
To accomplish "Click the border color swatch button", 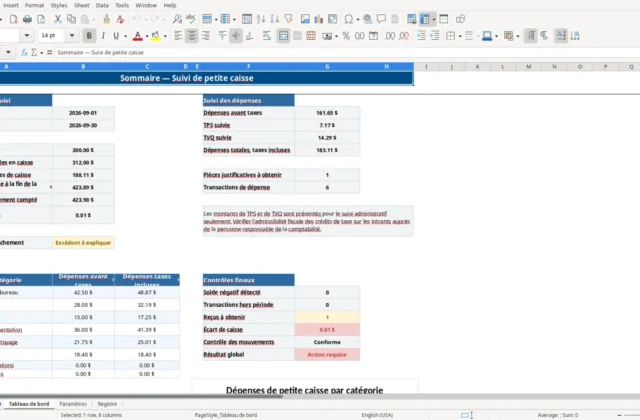I will pyautogui.click(x=487, y=36).
